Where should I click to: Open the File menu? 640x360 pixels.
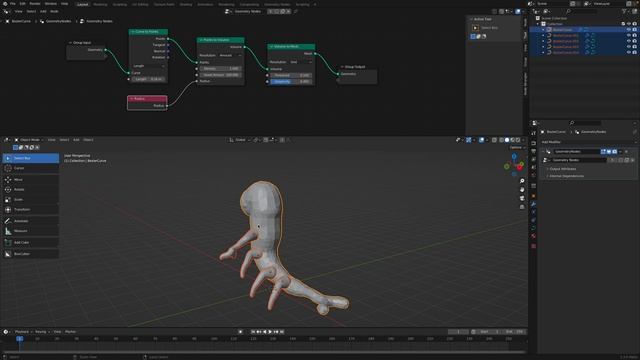(x=13, y=4)
